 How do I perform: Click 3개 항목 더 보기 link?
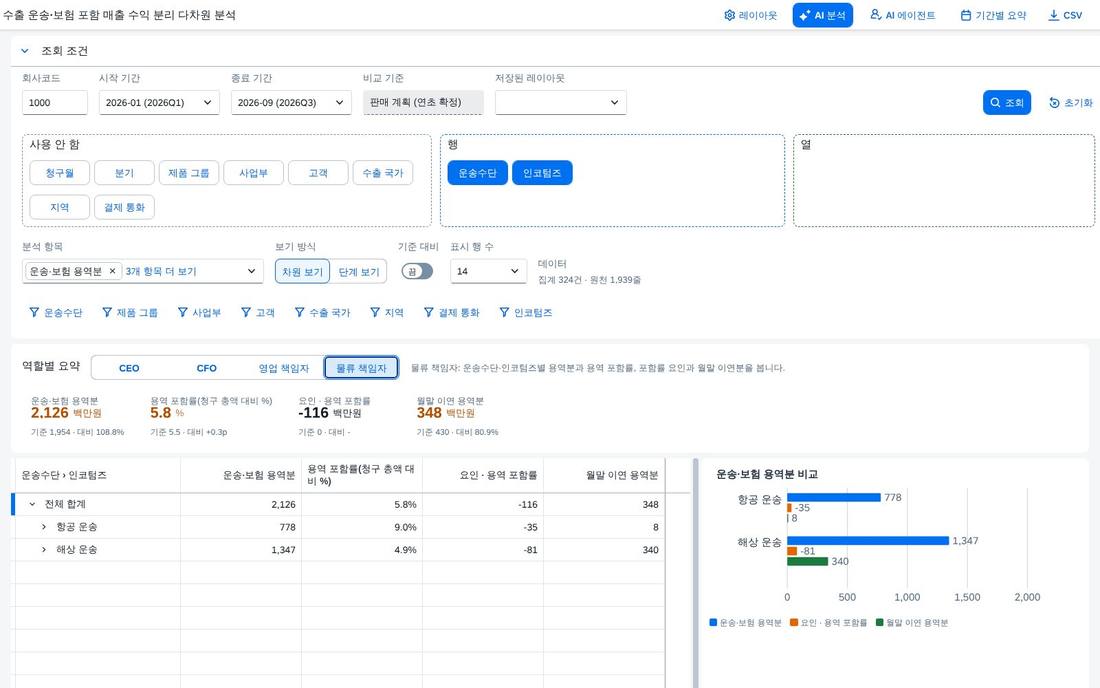(x=161, y=271)
